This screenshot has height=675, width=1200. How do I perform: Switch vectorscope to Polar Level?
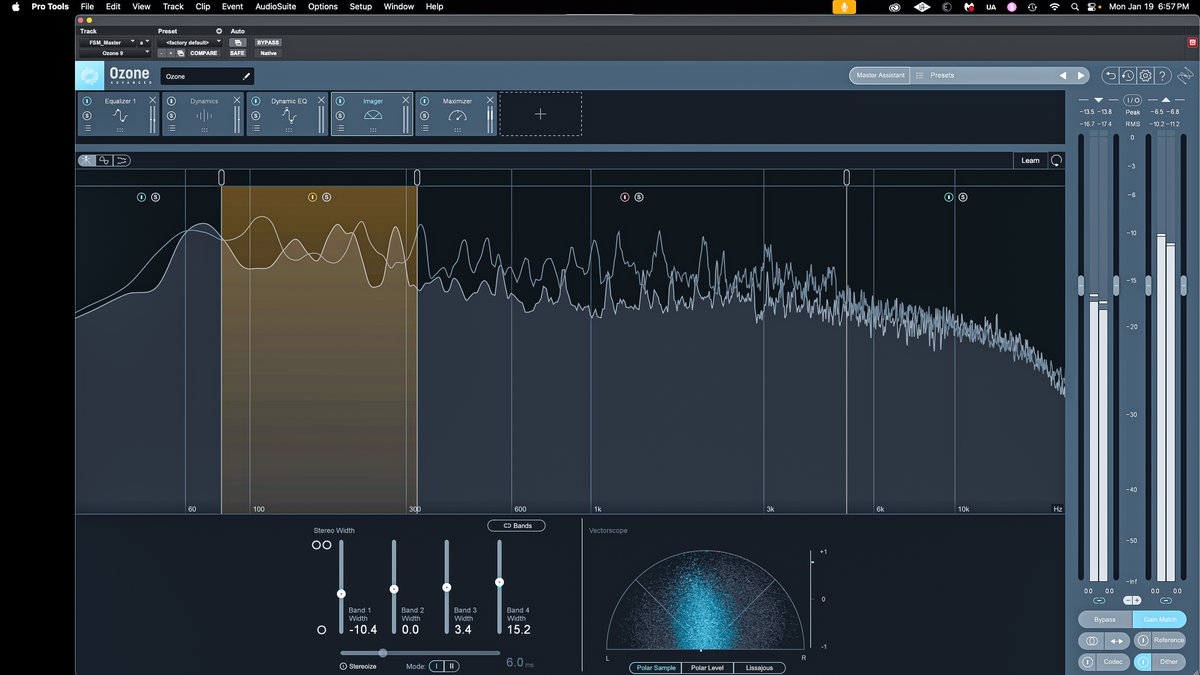click(x=707, y=667)
